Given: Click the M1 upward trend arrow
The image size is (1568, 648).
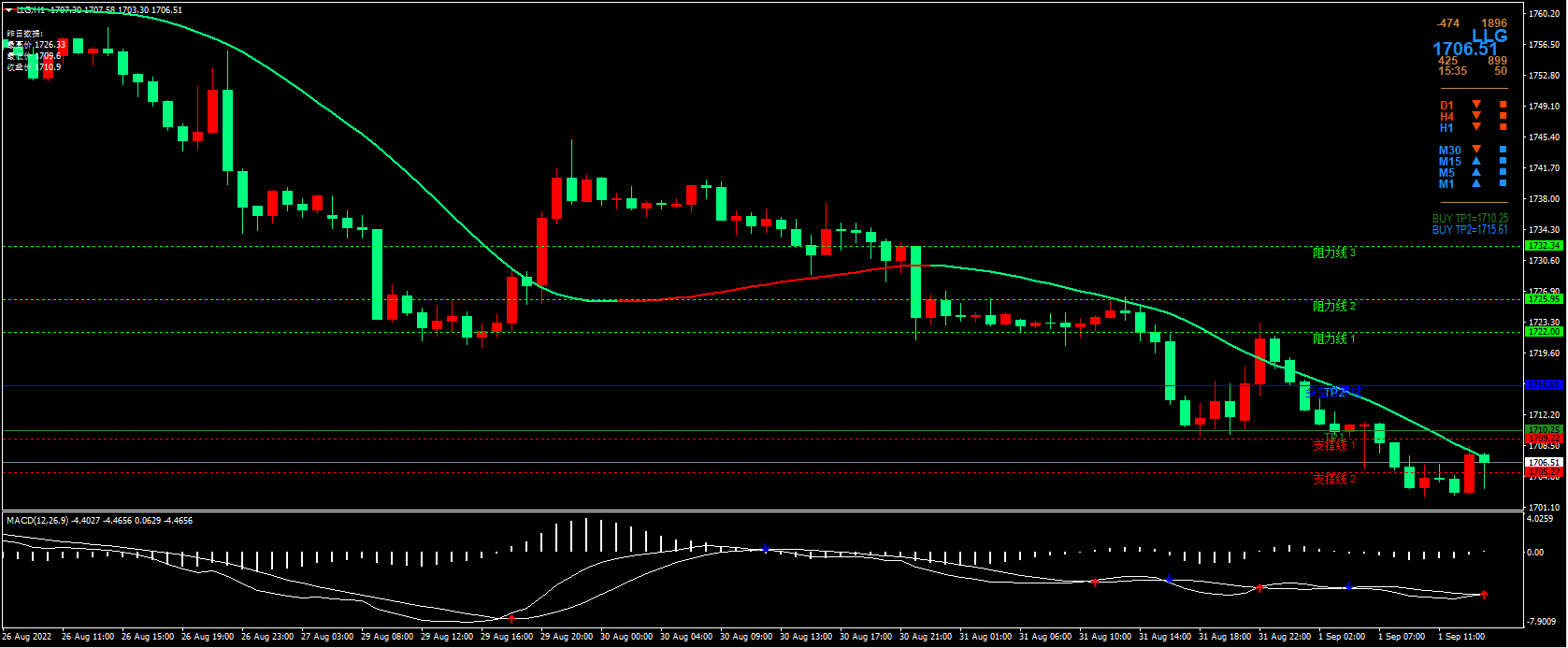Looking at the screenshot, I should (x=1476, y=183).
